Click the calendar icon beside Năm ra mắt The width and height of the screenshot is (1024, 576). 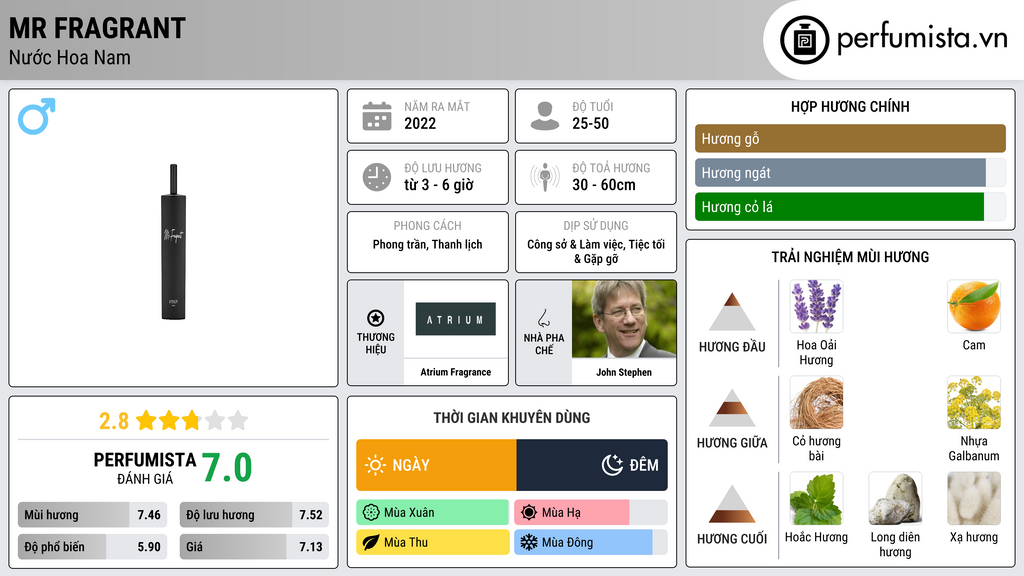(x=377, y=116)
